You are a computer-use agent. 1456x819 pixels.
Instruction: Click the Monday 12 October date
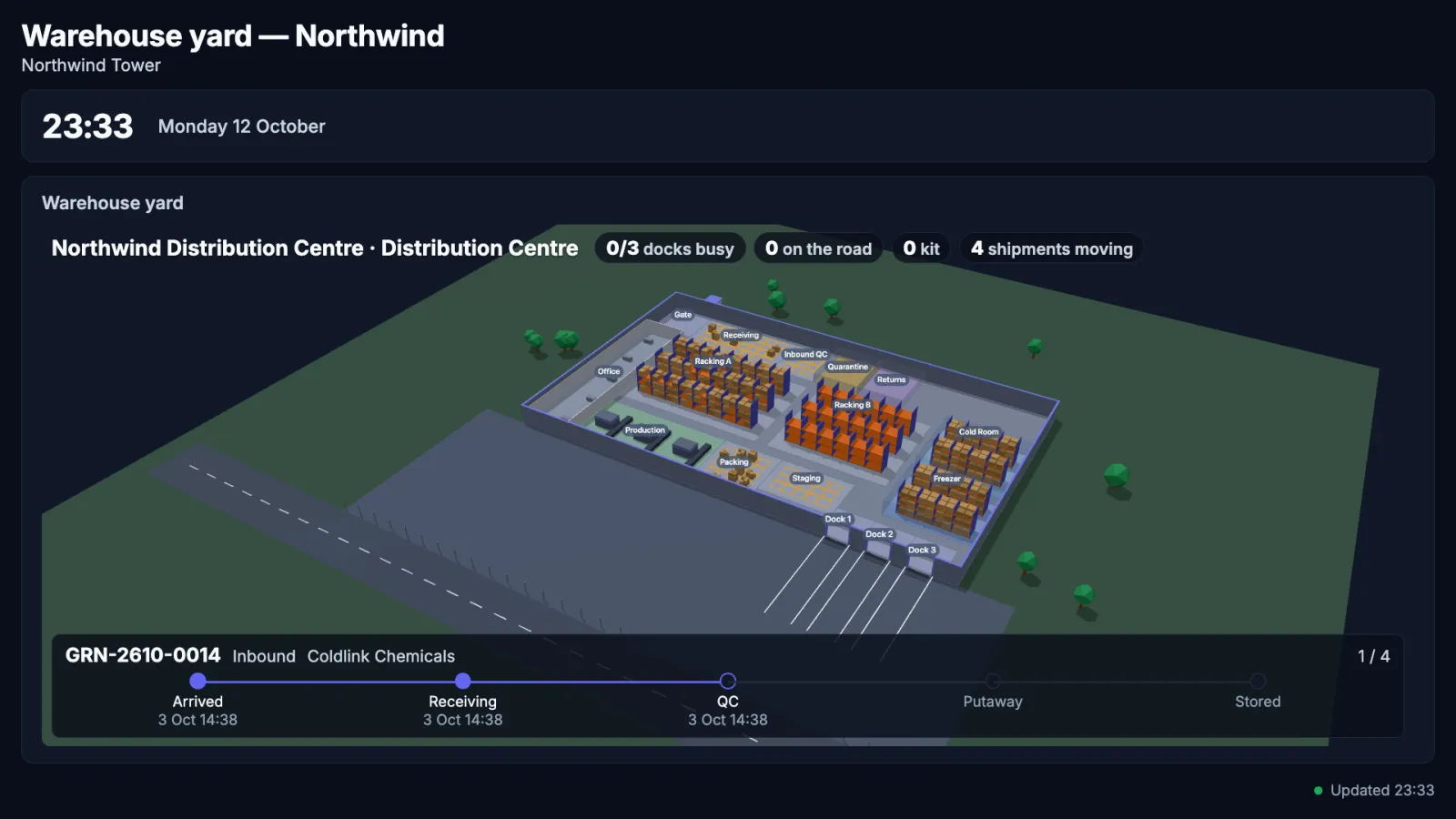(x=241, y=126)
